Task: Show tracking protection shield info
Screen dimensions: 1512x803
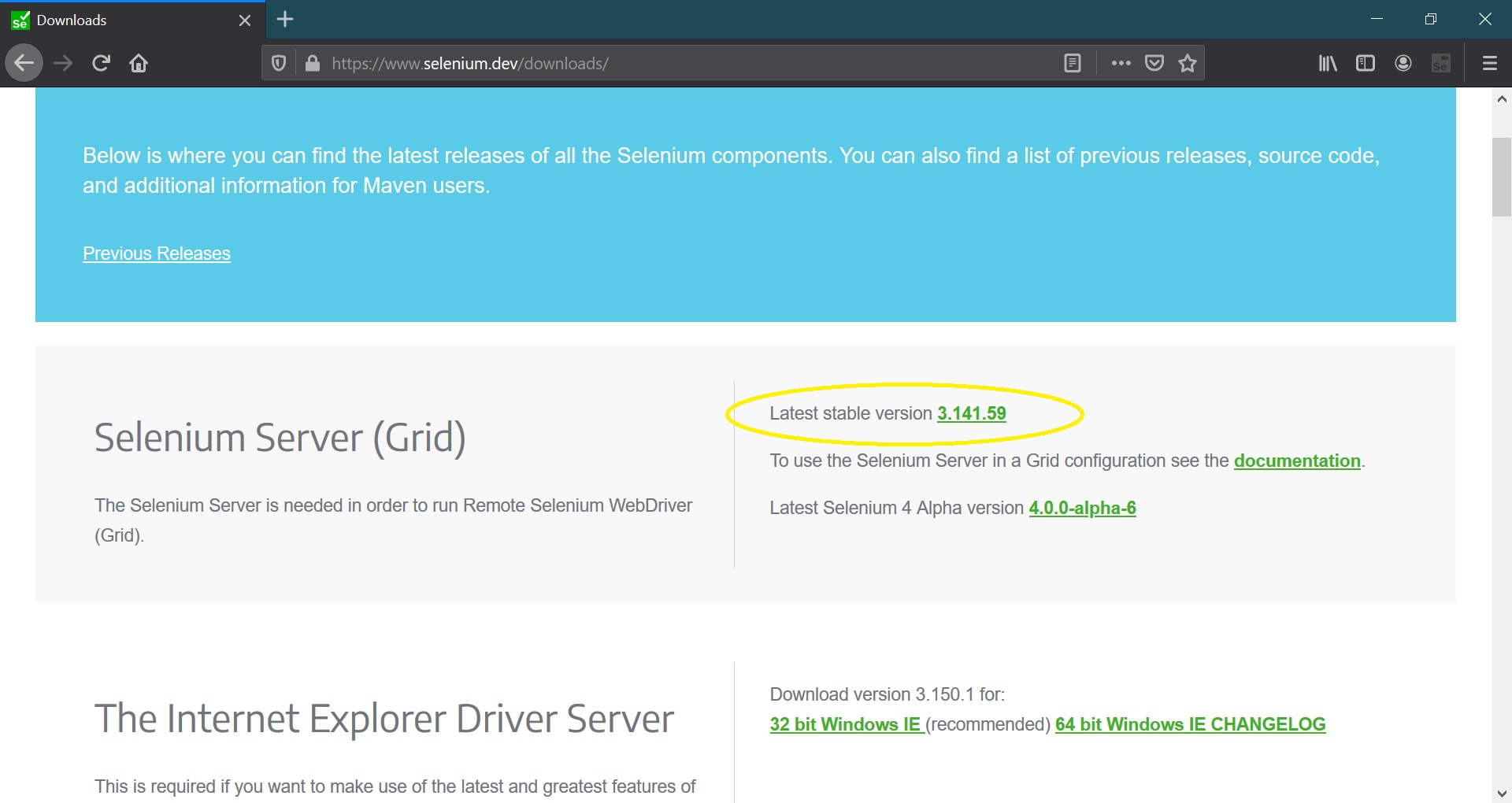Action: (279, 63)
